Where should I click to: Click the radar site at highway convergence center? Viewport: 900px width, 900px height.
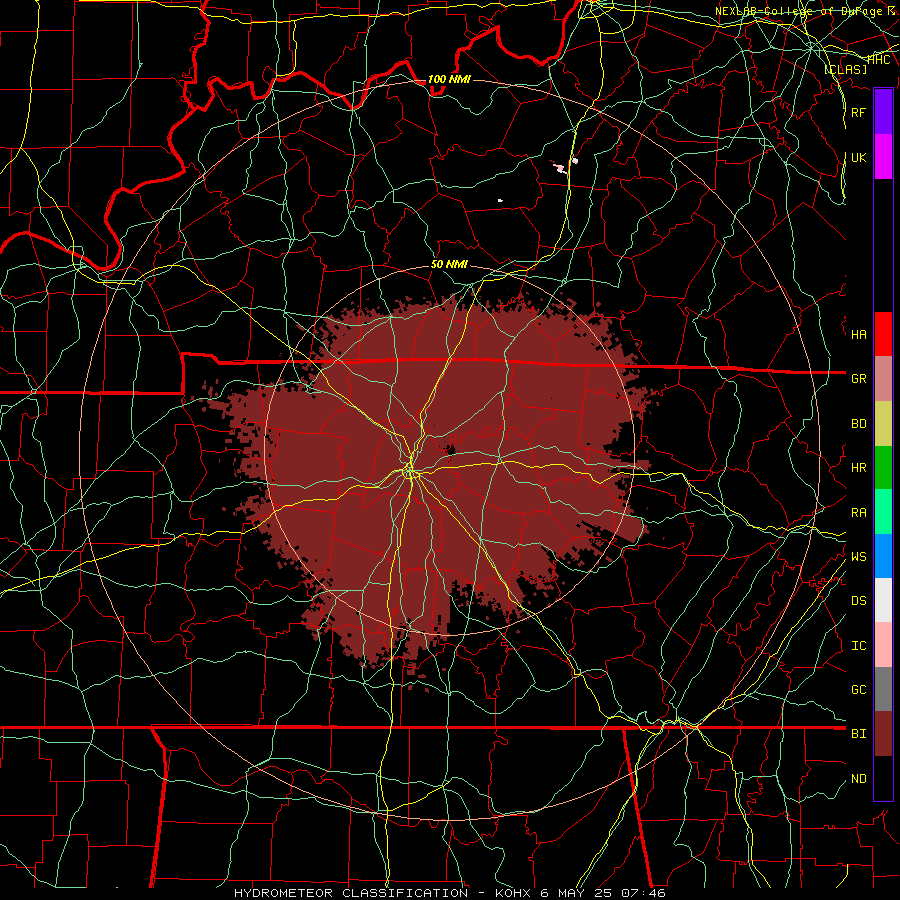coord(410,472)
